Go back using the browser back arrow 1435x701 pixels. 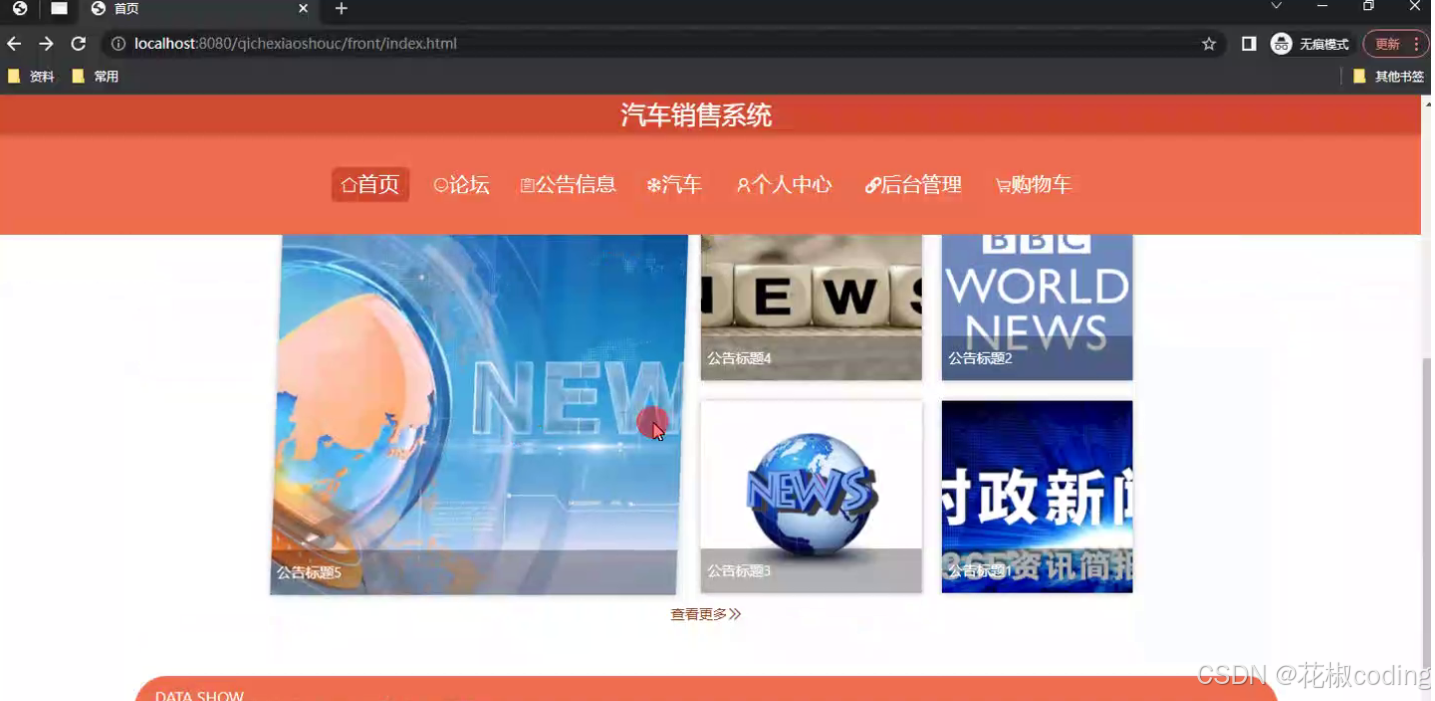[14, 44]
